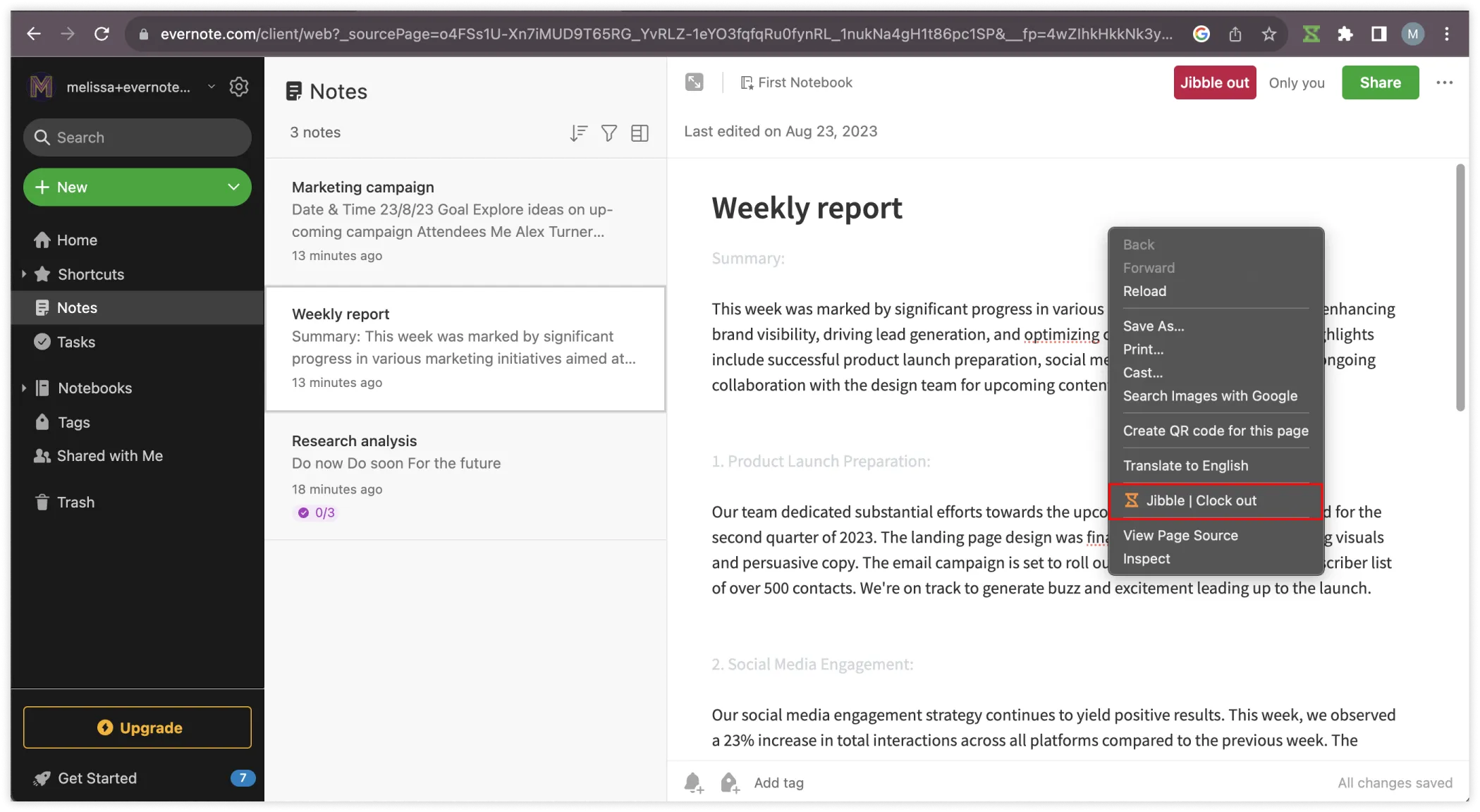Click the note list view layout icon
The width and height of the screenshot is (1480, 812).
[x=640, y=133]
